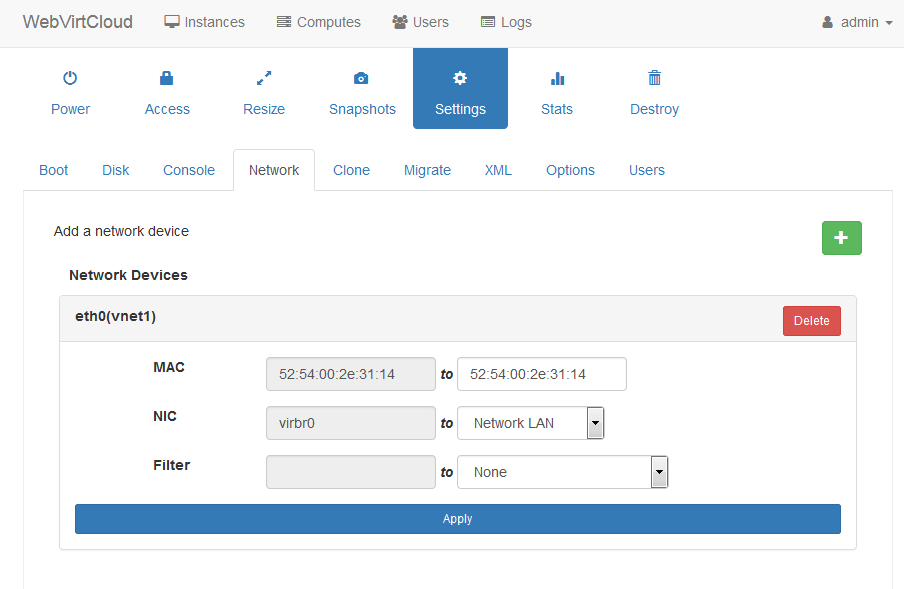
Task: Open Computes from top navigation
Action: 318,22
